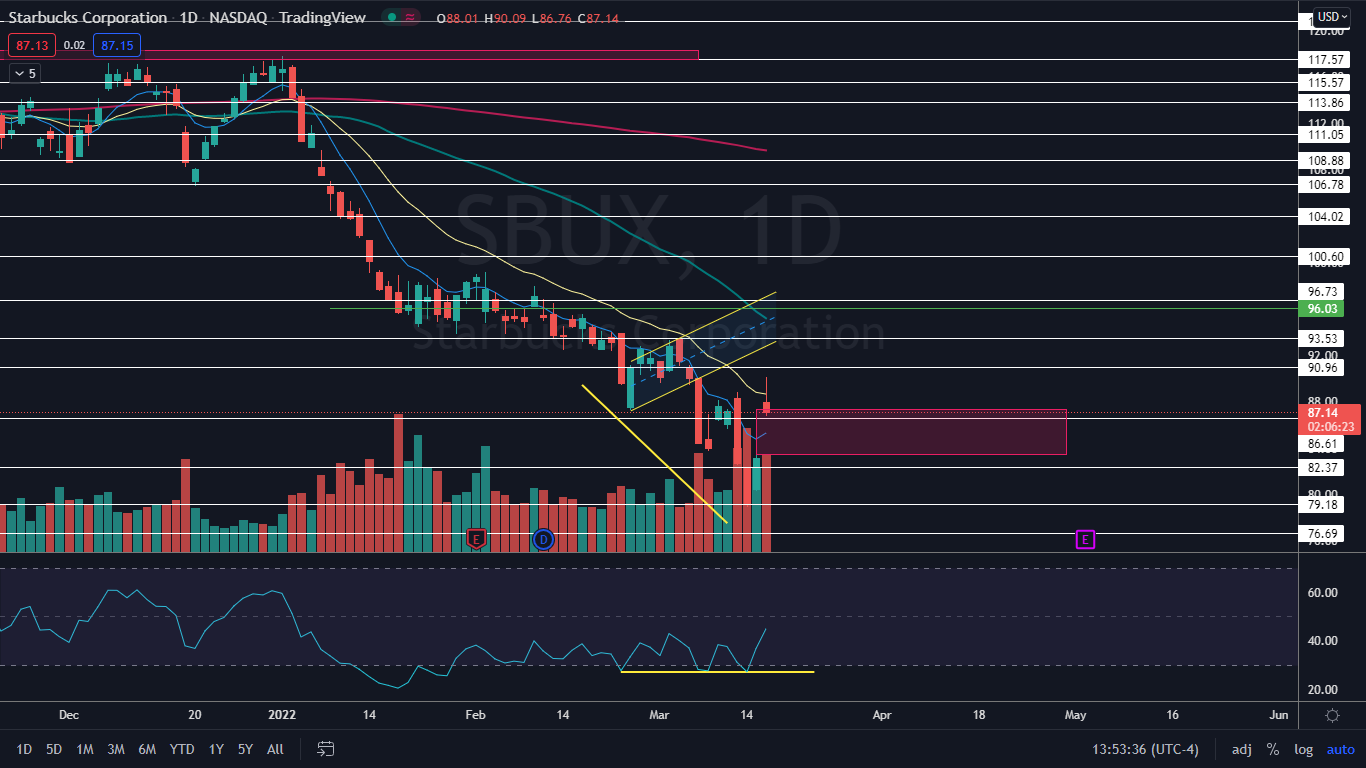Open chart settings gear icon
Screen dimensions: 1366x768
point(1332,715)
